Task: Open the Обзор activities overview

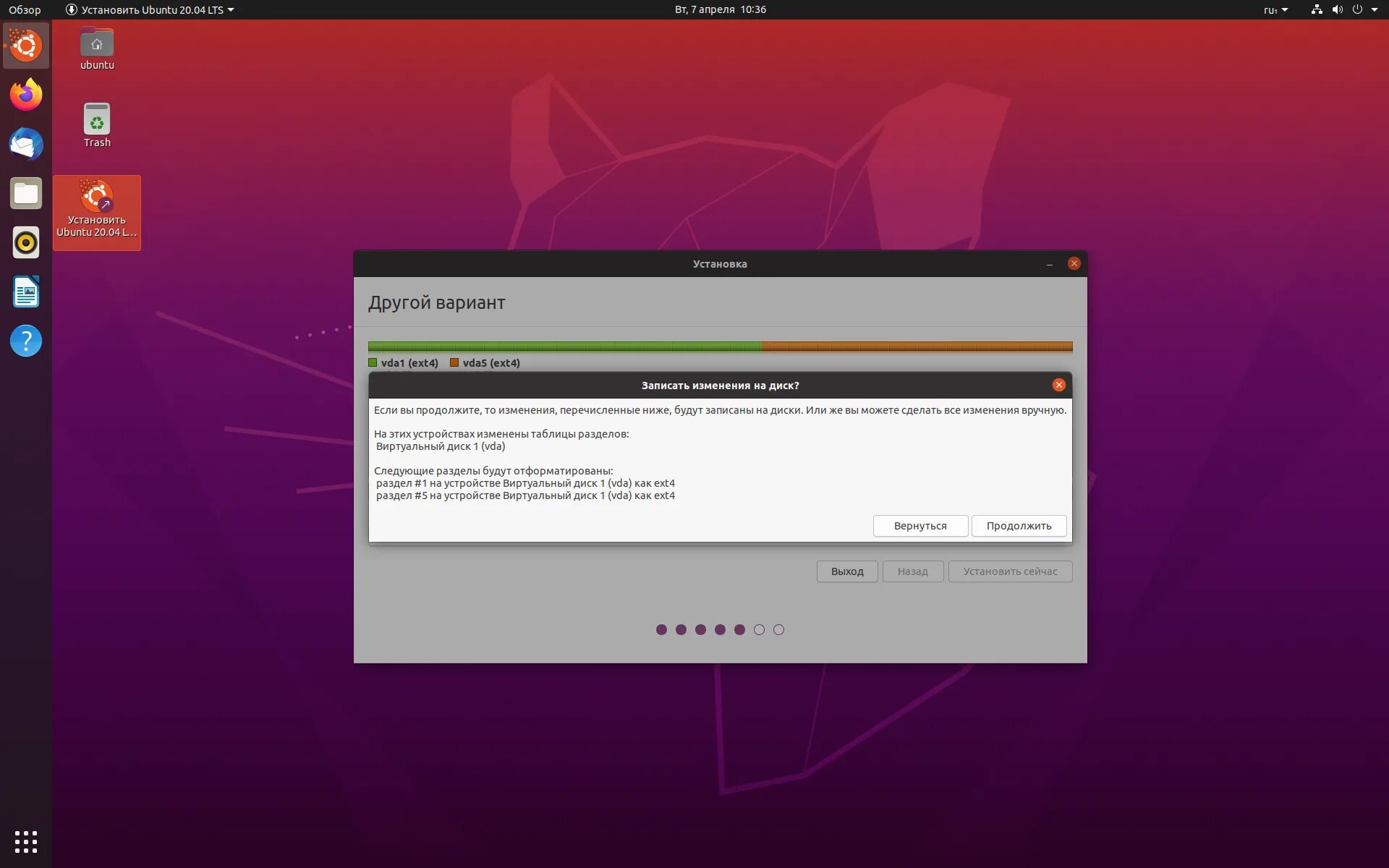Action: click(25, 9)
